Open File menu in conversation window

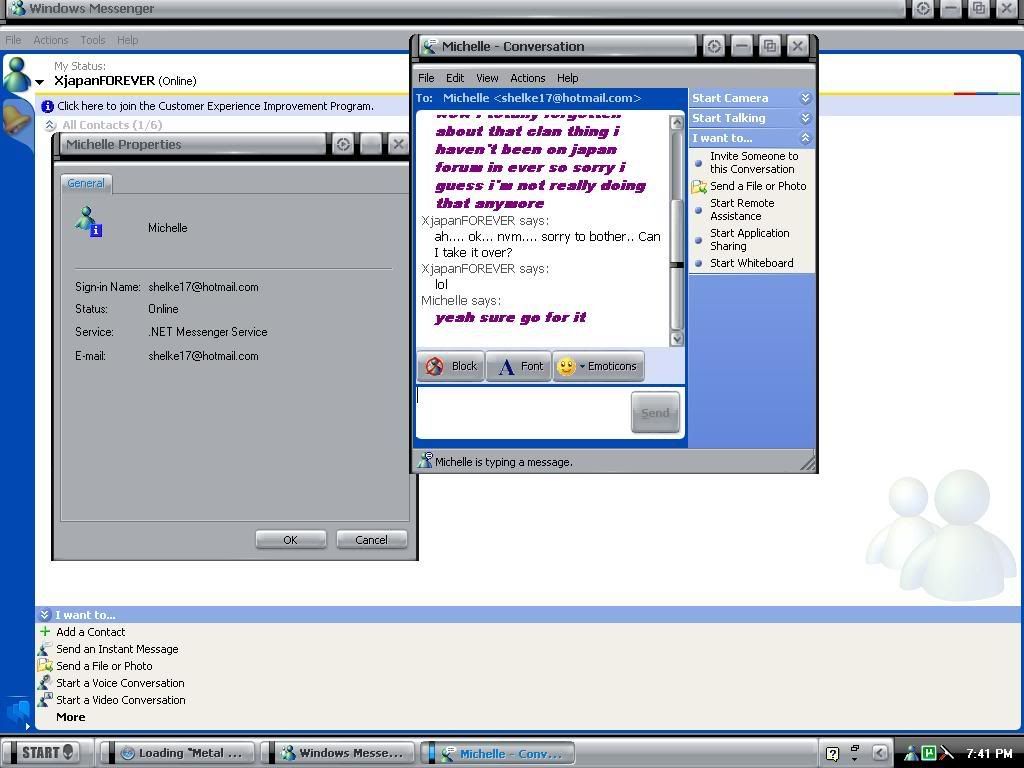pos(426,78)
